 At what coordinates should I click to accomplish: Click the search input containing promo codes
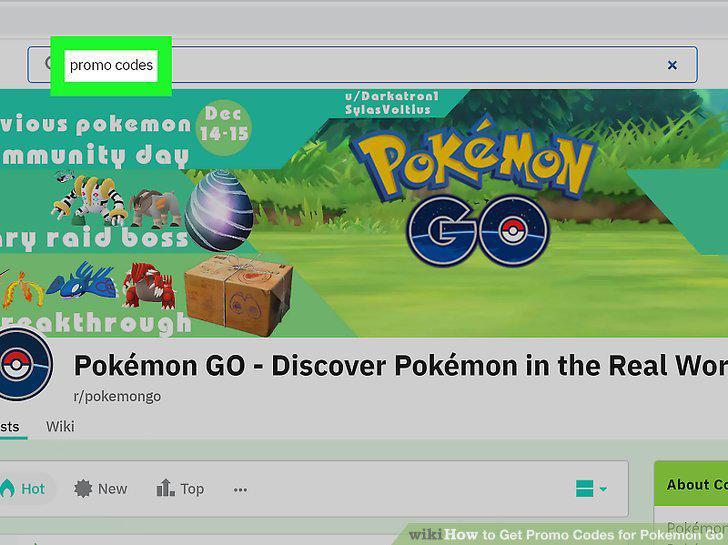(362, 65)
